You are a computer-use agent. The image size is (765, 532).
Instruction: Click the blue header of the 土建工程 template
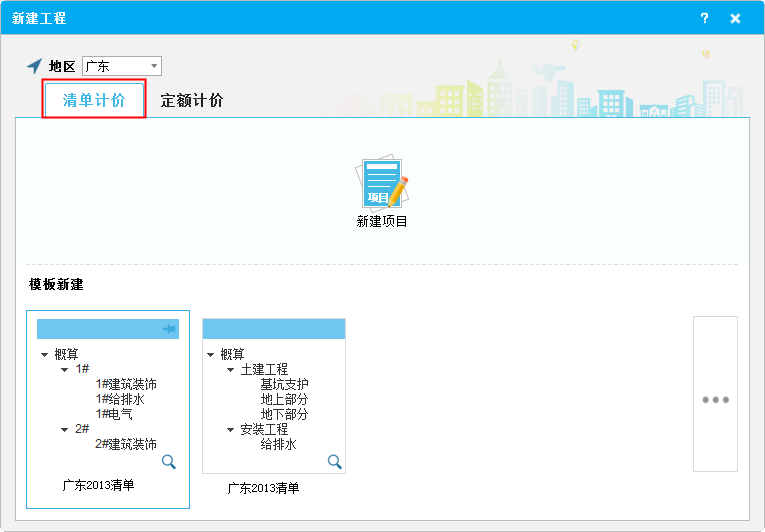pyautogui.click(x=273, y=329)
